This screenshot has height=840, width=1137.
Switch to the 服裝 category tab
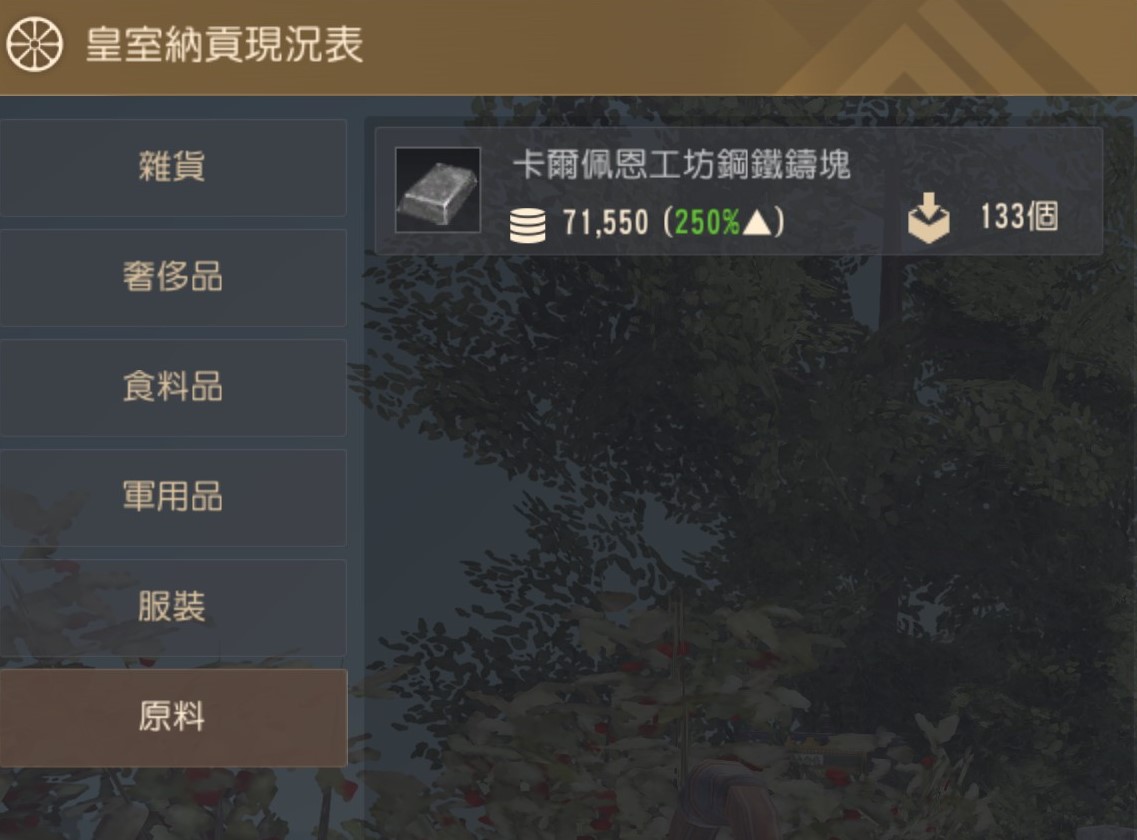click(173, 607)
